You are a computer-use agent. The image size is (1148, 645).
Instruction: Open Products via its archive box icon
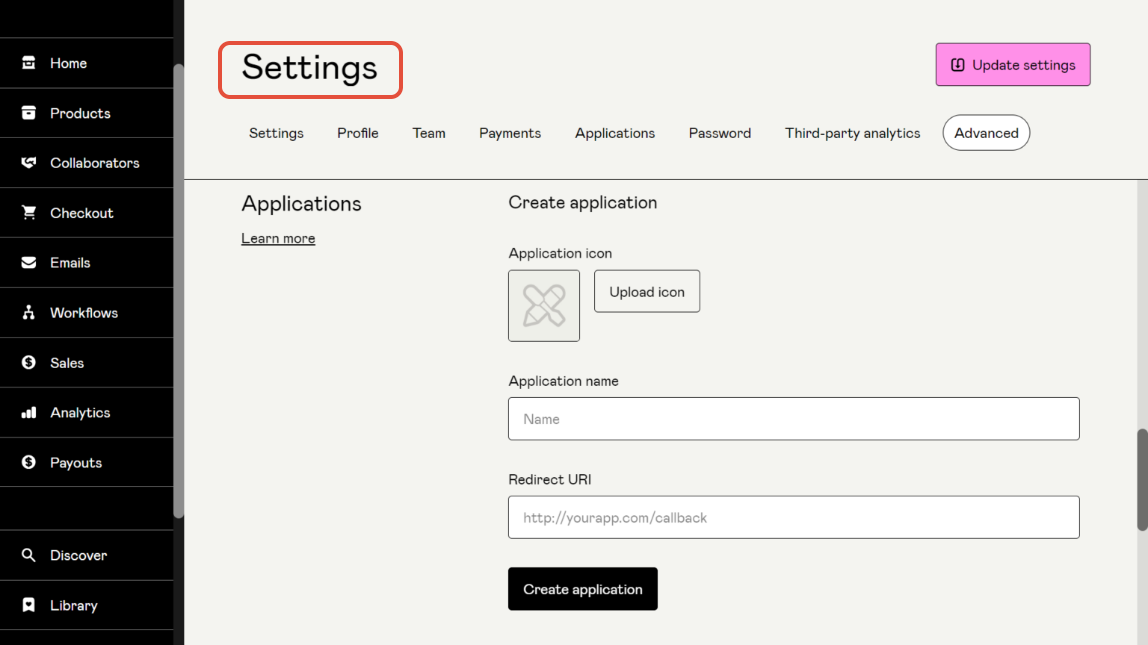(29, 113)
